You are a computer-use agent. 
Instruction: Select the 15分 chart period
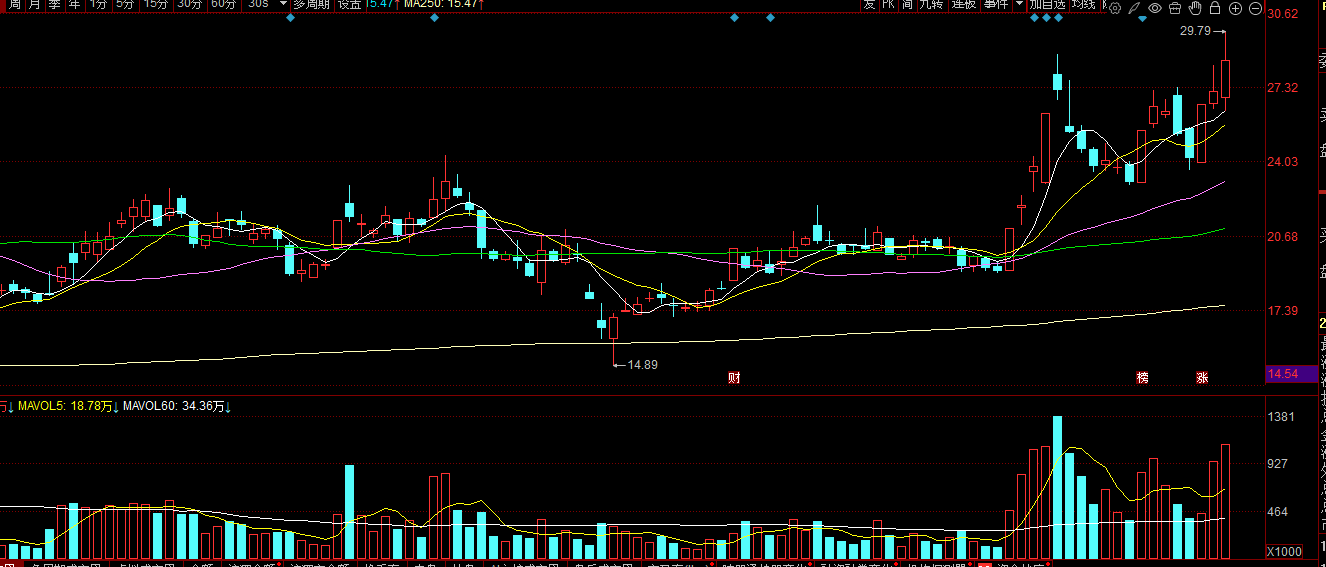coord(155,4)
